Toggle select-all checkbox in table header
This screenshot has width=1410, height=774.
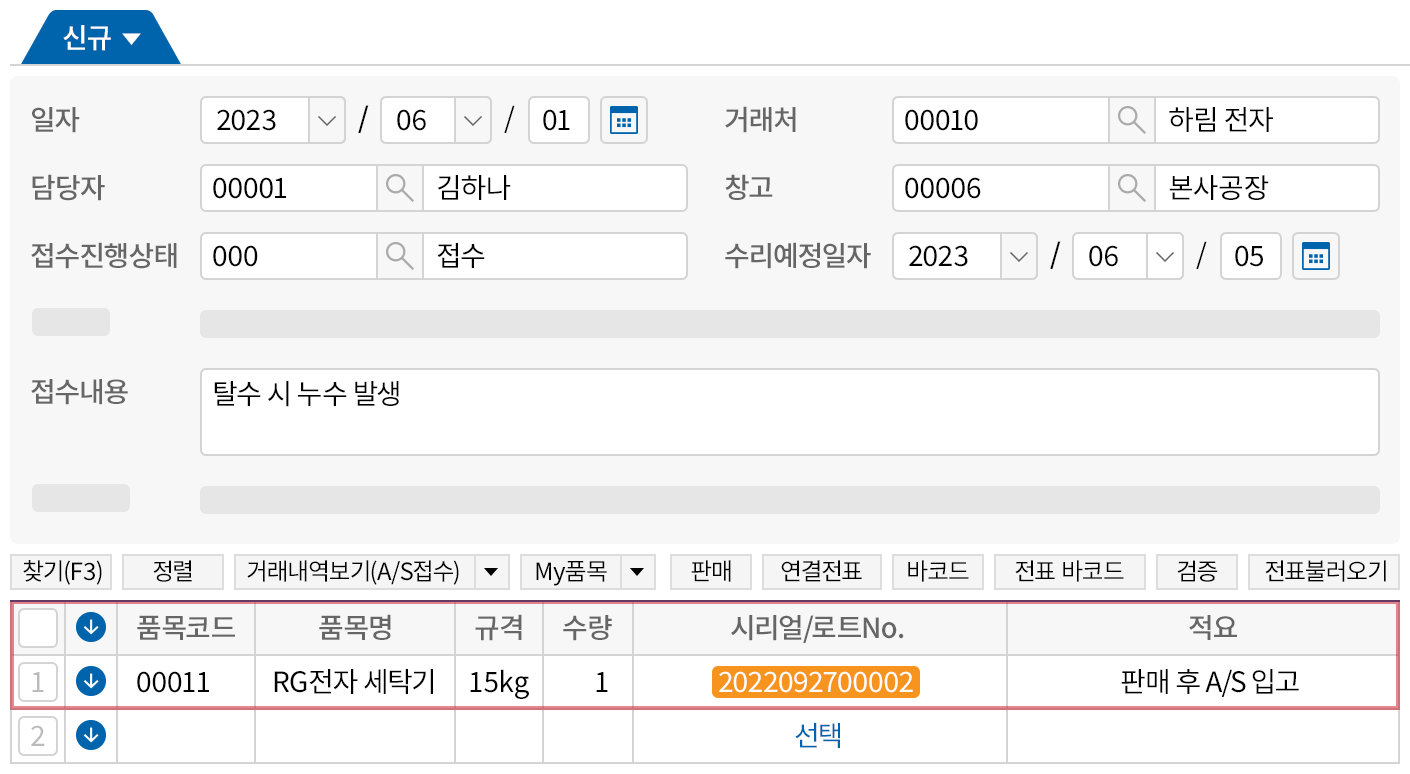[x=38, y=628]
